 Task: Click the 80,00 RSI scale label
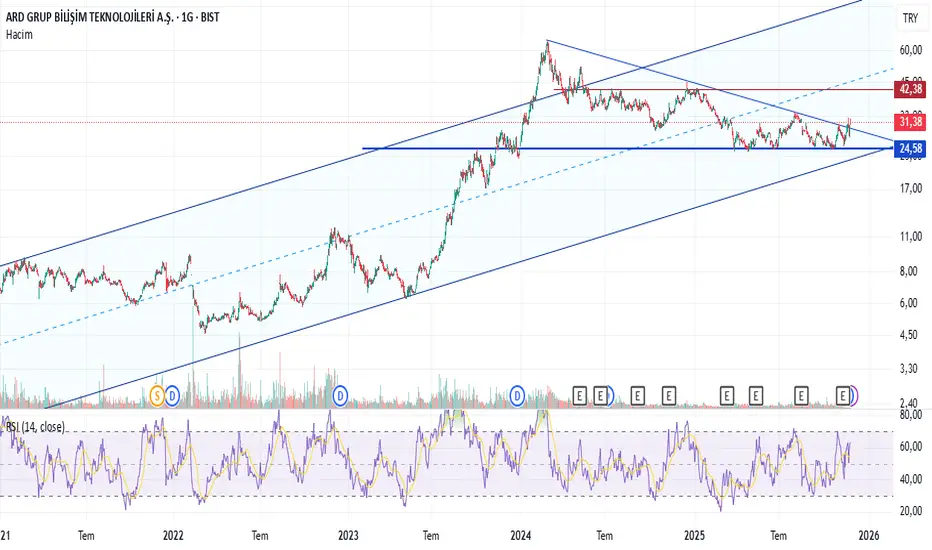911,414
